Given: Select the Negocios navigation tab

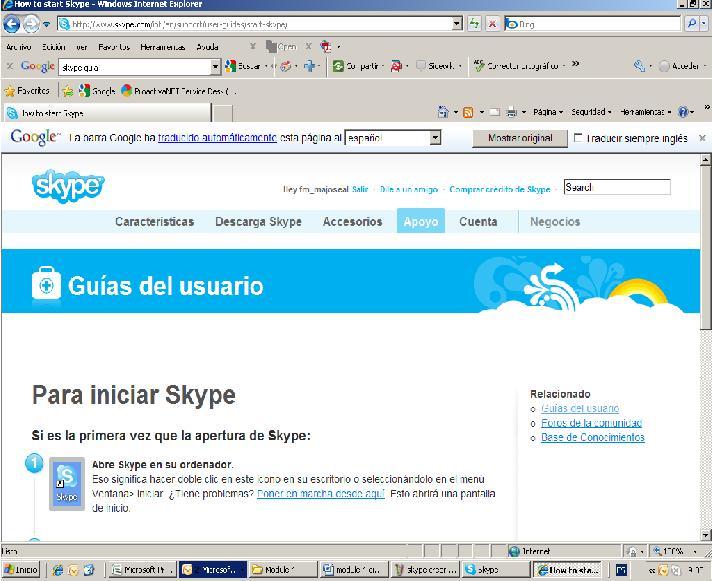Looking at the screenshot, I should tap(555, 222).
